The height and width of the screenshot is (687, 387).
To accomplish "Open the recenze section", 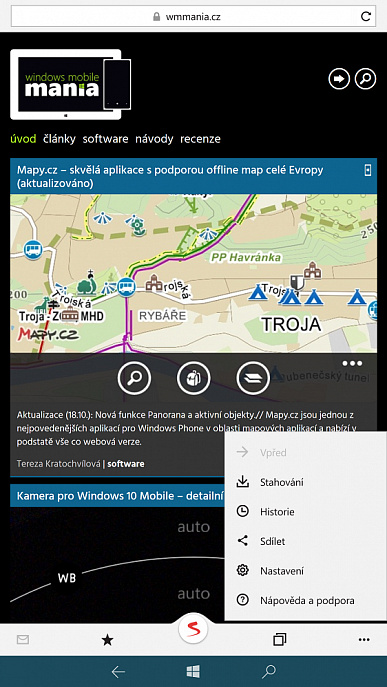I will [x=200, y=139].
